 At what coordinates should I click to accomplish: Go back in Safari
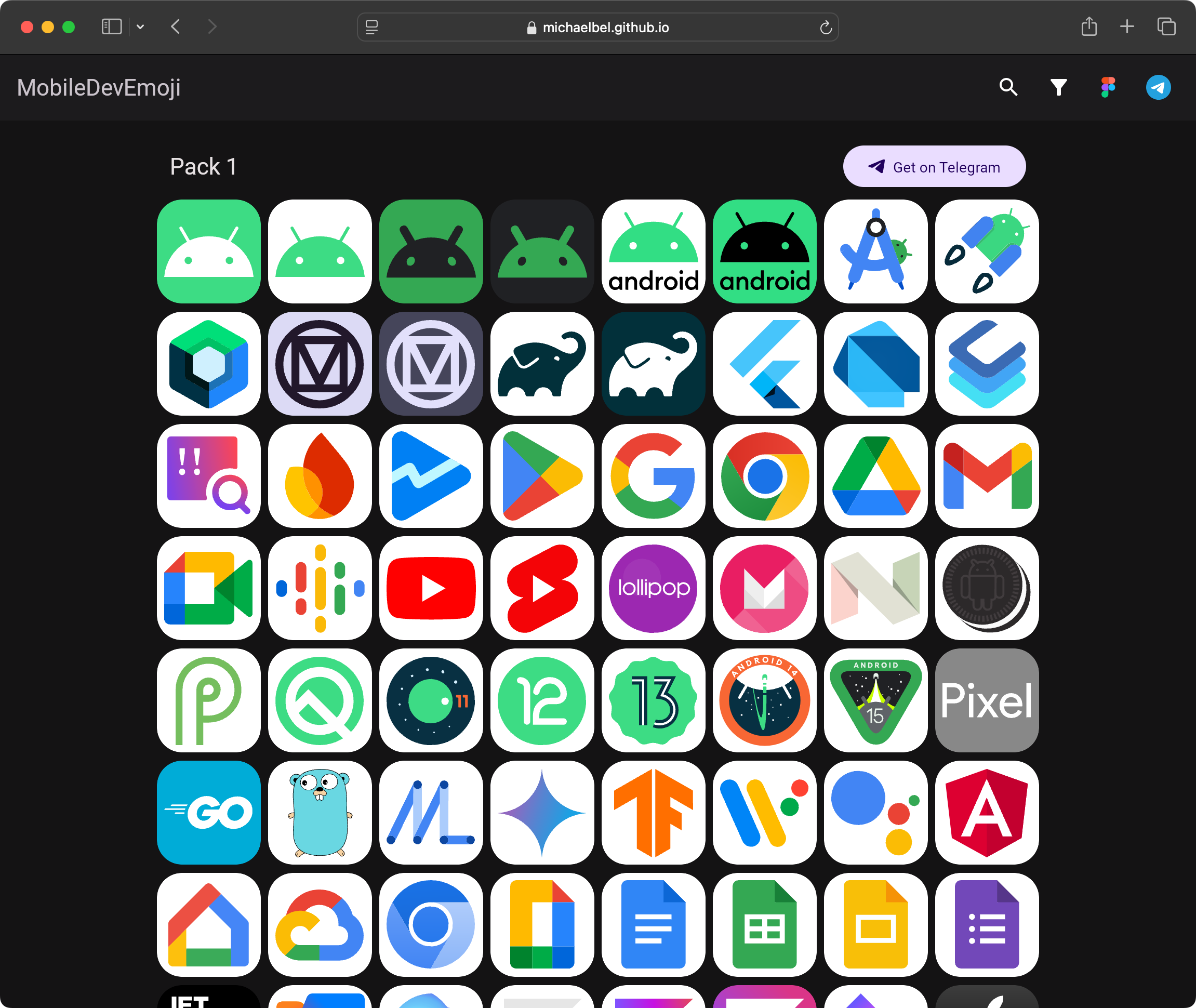point(176,27)
